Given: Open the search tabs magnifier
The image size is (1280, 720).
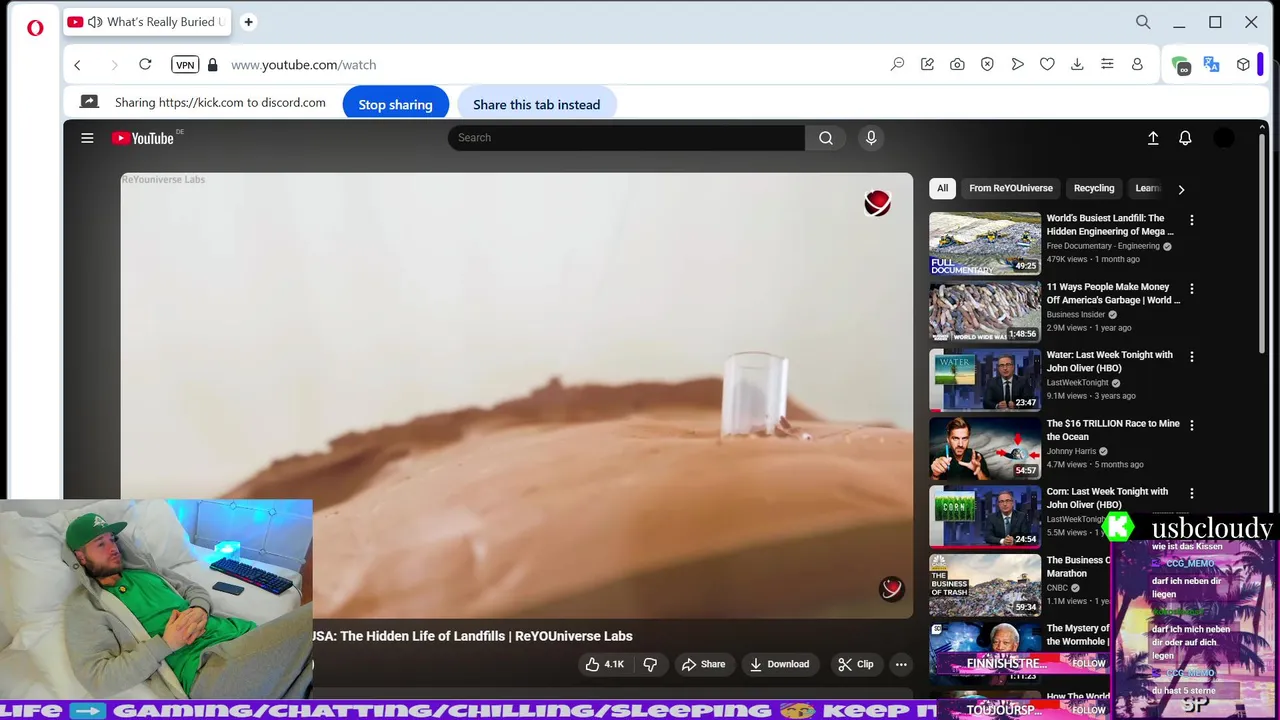Looking at the screenshot, I should [1143, 22].
